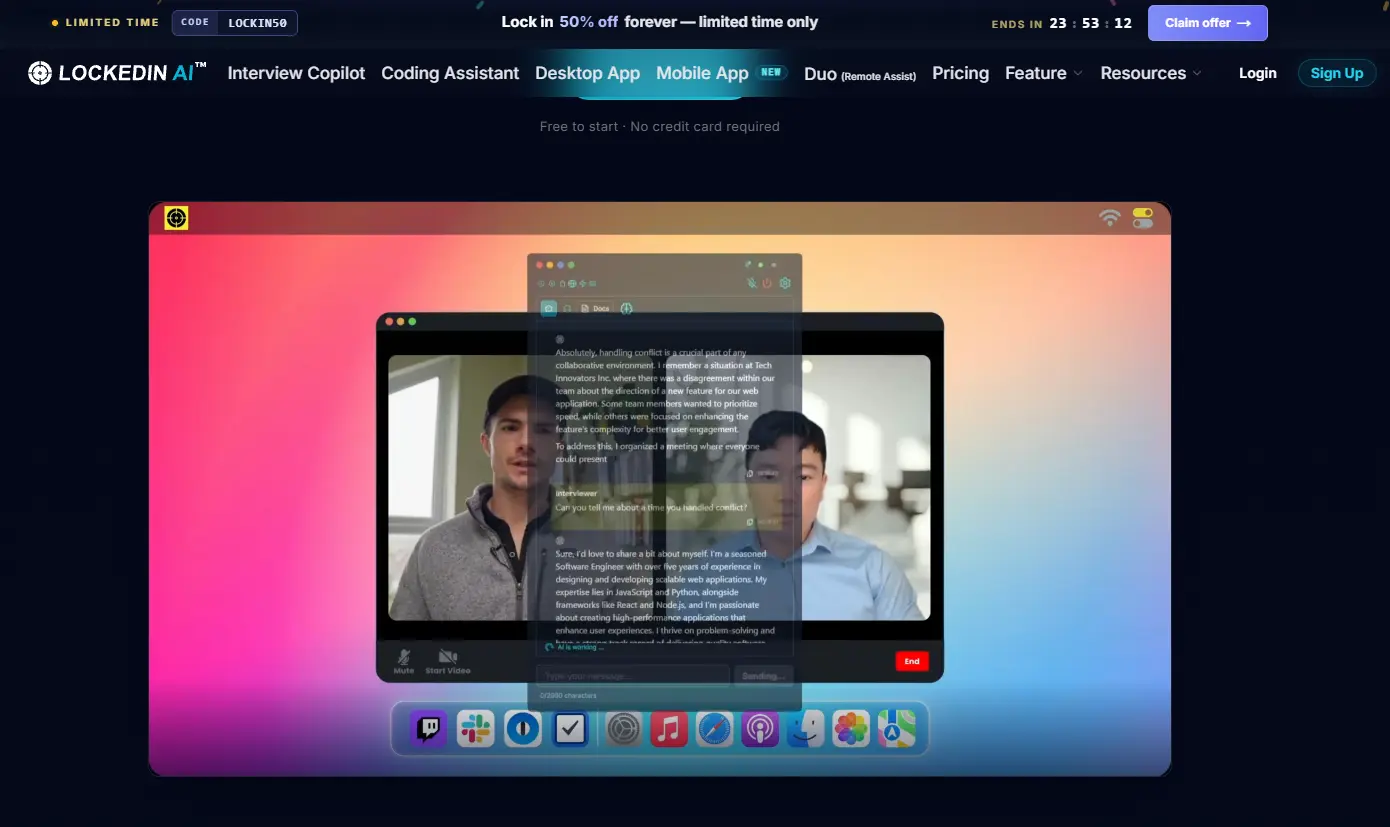Image resolution: width=1390 pixels, height=827 pixels.
Task: Open Photos from the dock
Action: tap(851, 729)
